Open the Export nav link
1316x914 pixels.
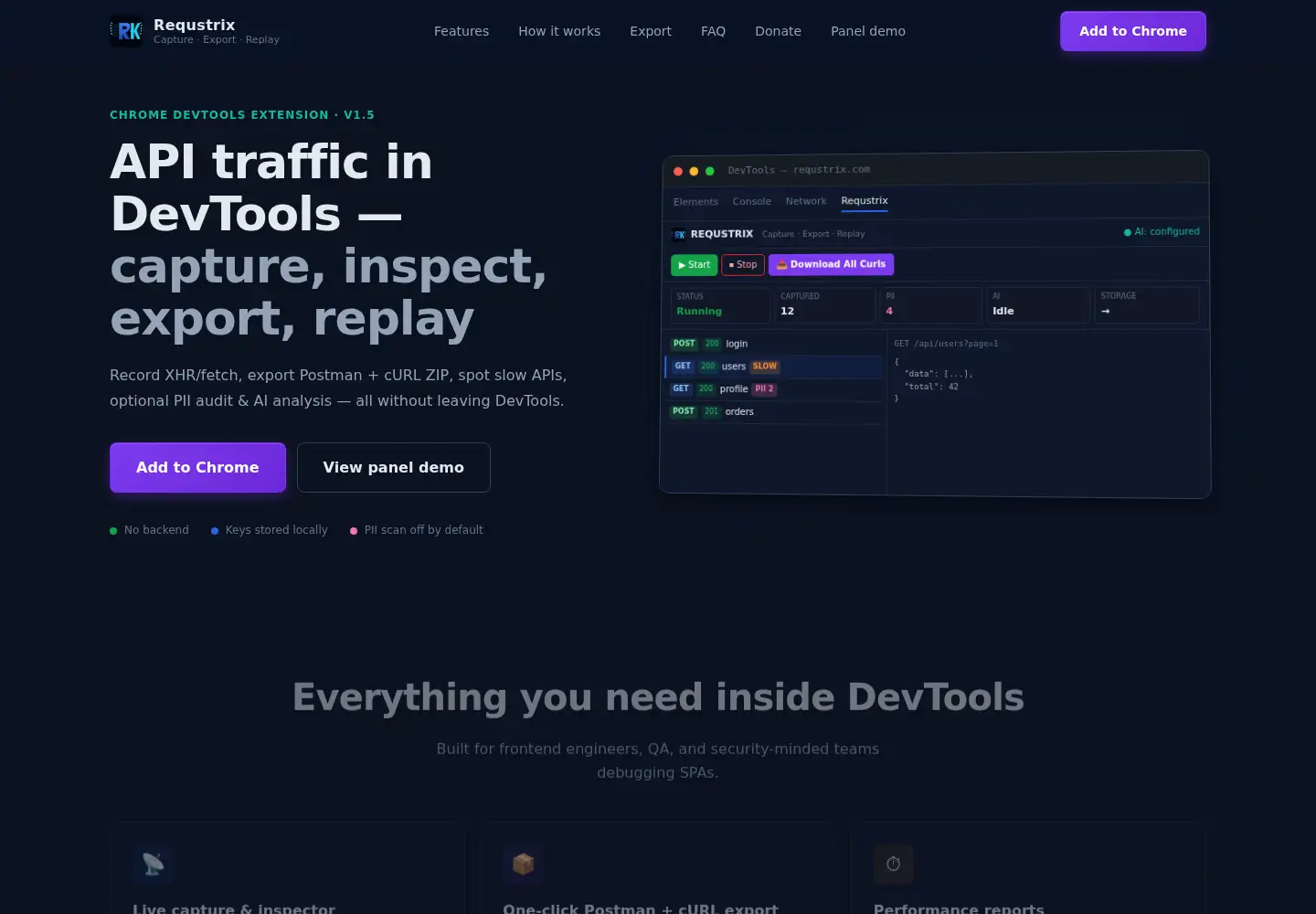[651, 31]
